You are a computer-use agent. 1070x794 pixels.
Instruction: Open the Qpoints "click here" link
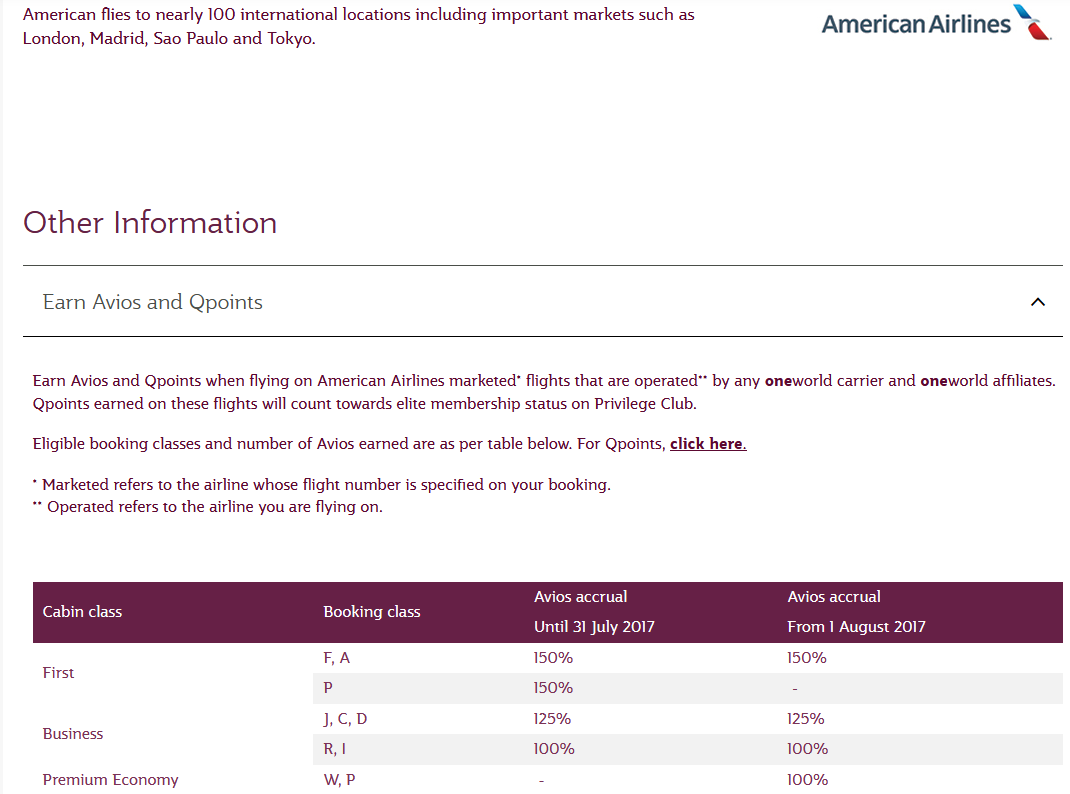pyautogui.click(x=708, y=443)
